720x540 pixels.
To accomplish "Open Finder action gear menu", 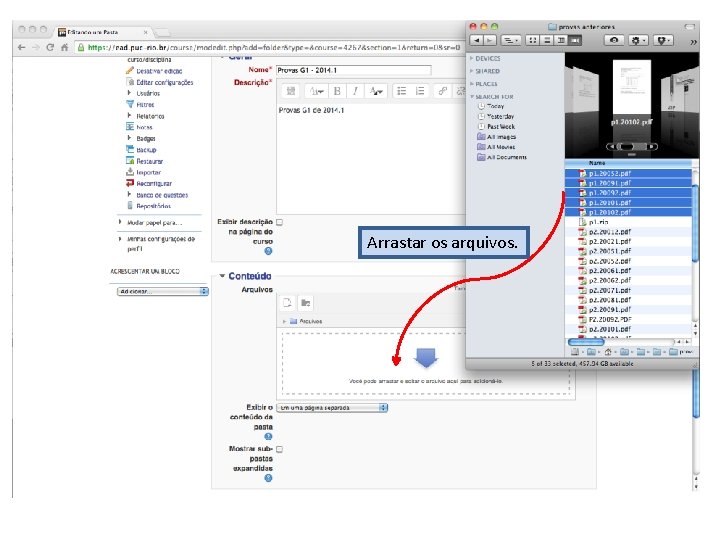I will pos(637,40).
